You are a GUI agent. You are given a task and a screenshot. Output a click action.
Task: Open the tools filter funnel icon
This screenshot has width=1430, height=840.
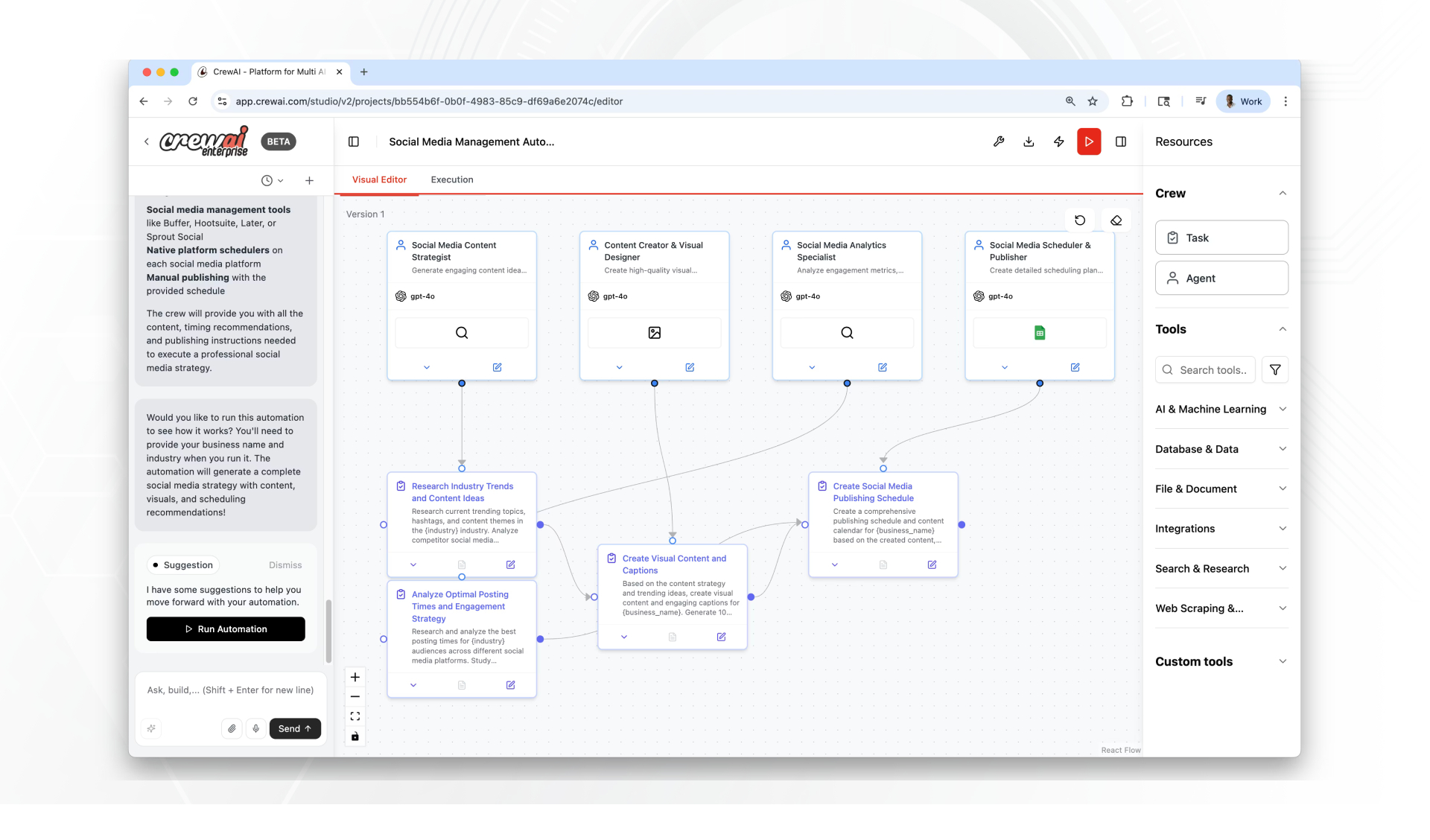1275,369
